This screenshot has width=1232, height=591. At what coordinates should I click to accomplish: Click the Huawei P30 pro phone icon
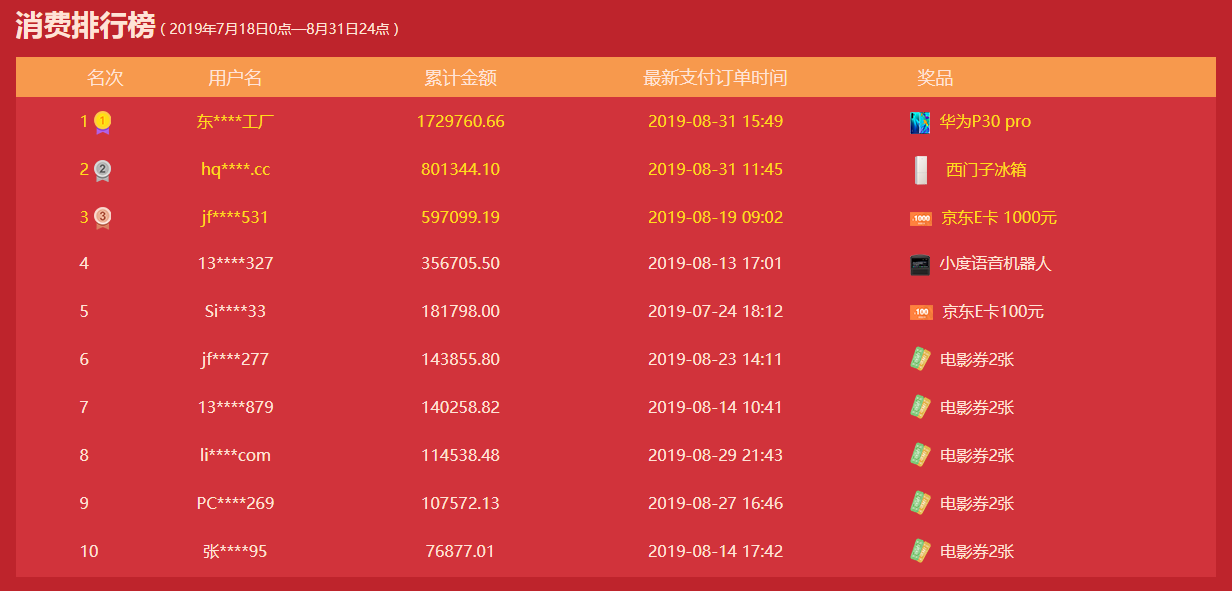[920, 122]
